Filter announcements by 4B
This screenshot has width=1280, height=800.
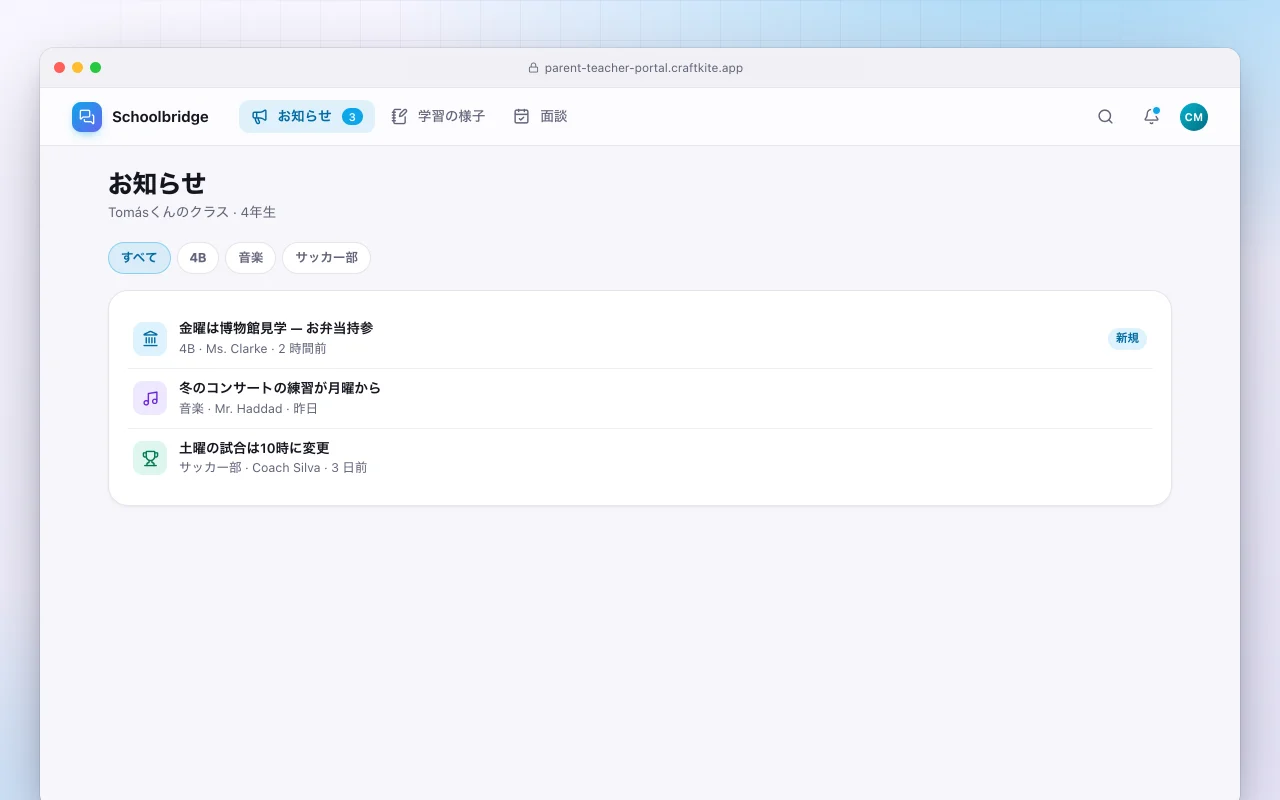(198, 258)
